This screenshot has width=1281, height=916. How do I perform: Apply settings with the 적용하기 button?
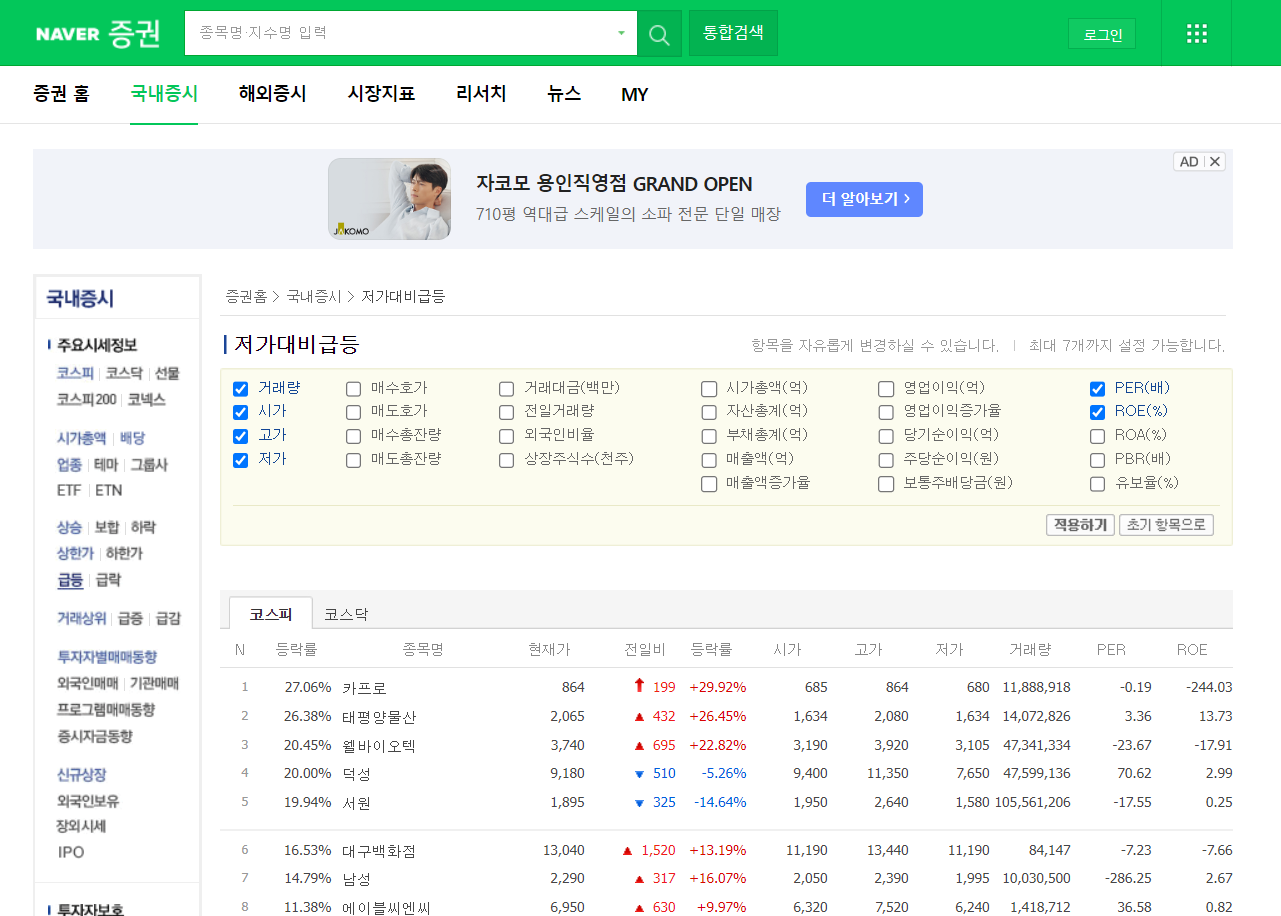pos(1079,524)
